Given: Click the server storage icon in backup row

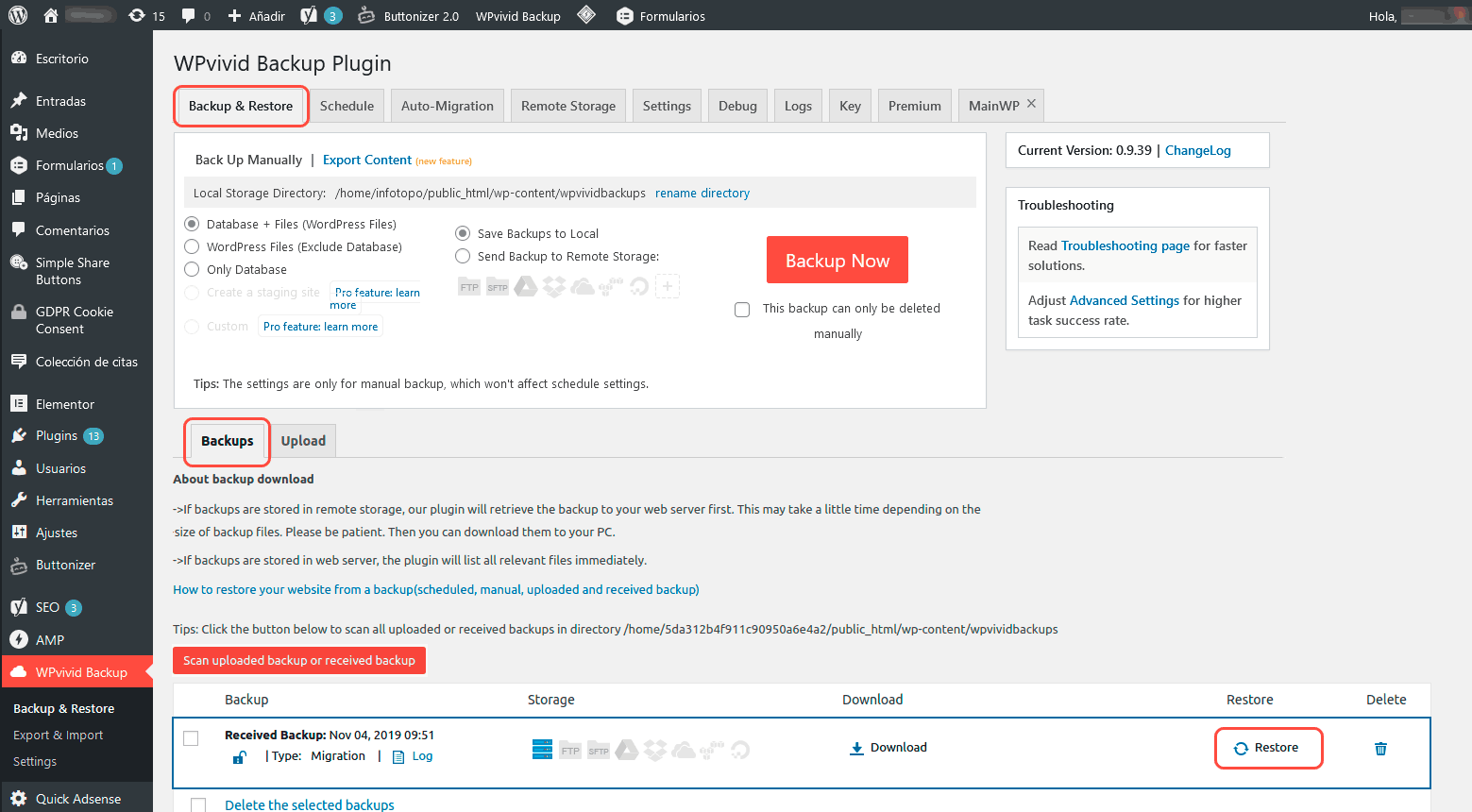Looking at the screenshot, I should [x=542, y=750].
